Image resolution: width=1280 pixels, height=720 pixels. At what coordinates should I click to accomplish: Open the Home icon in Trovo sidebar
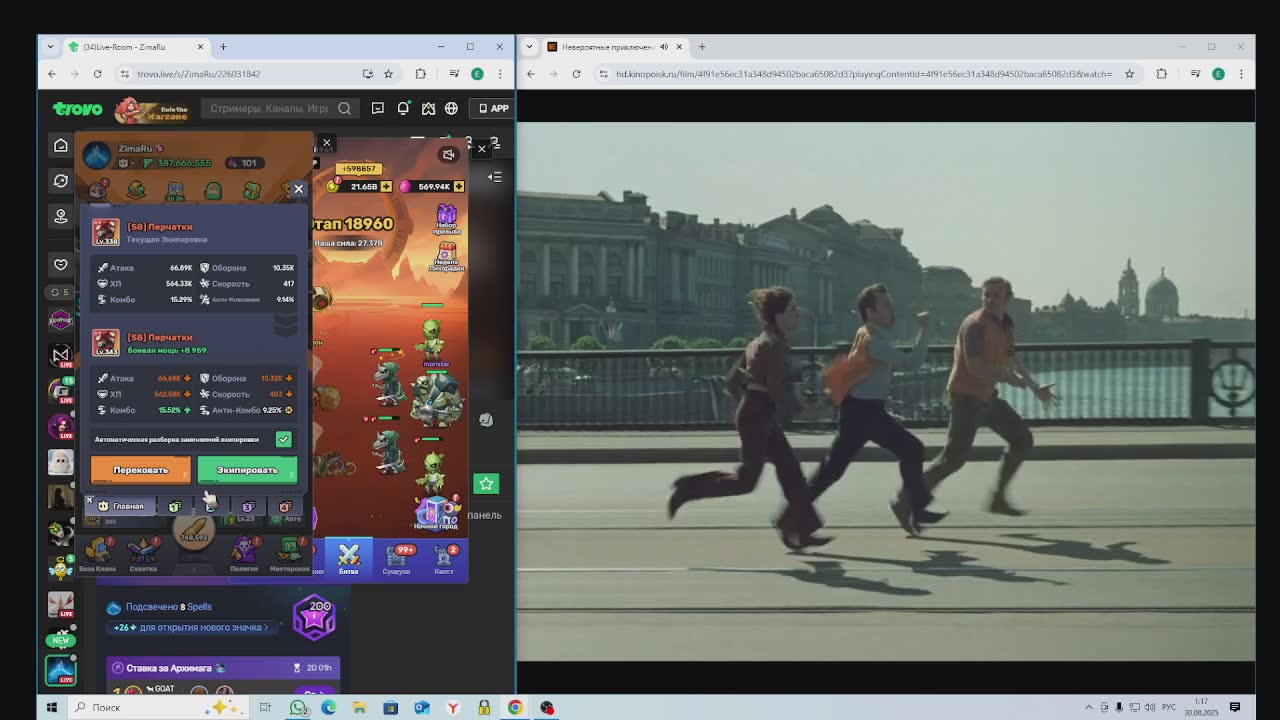coord(61,145)
